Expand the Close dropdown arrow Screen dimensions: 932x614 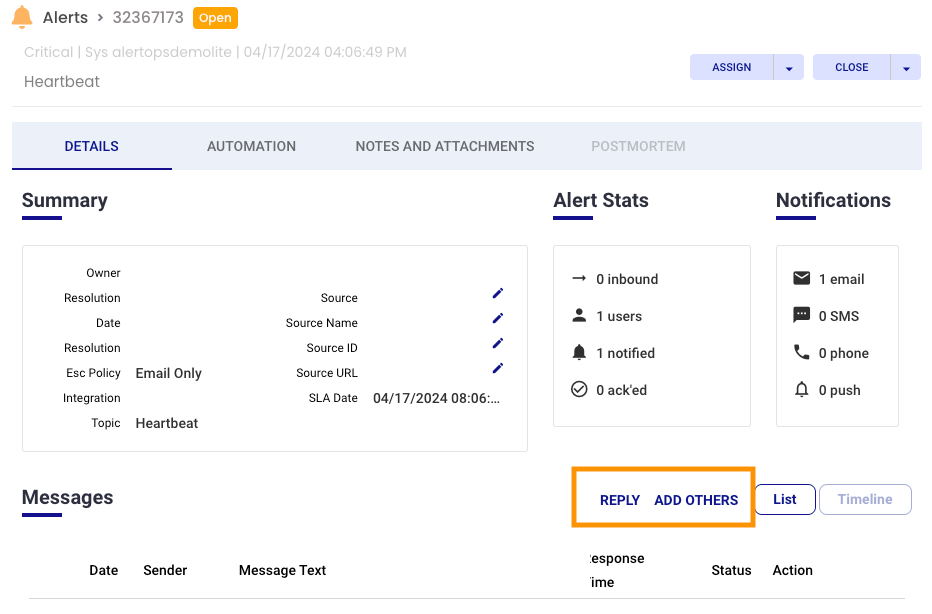click(x=906, y=68)
